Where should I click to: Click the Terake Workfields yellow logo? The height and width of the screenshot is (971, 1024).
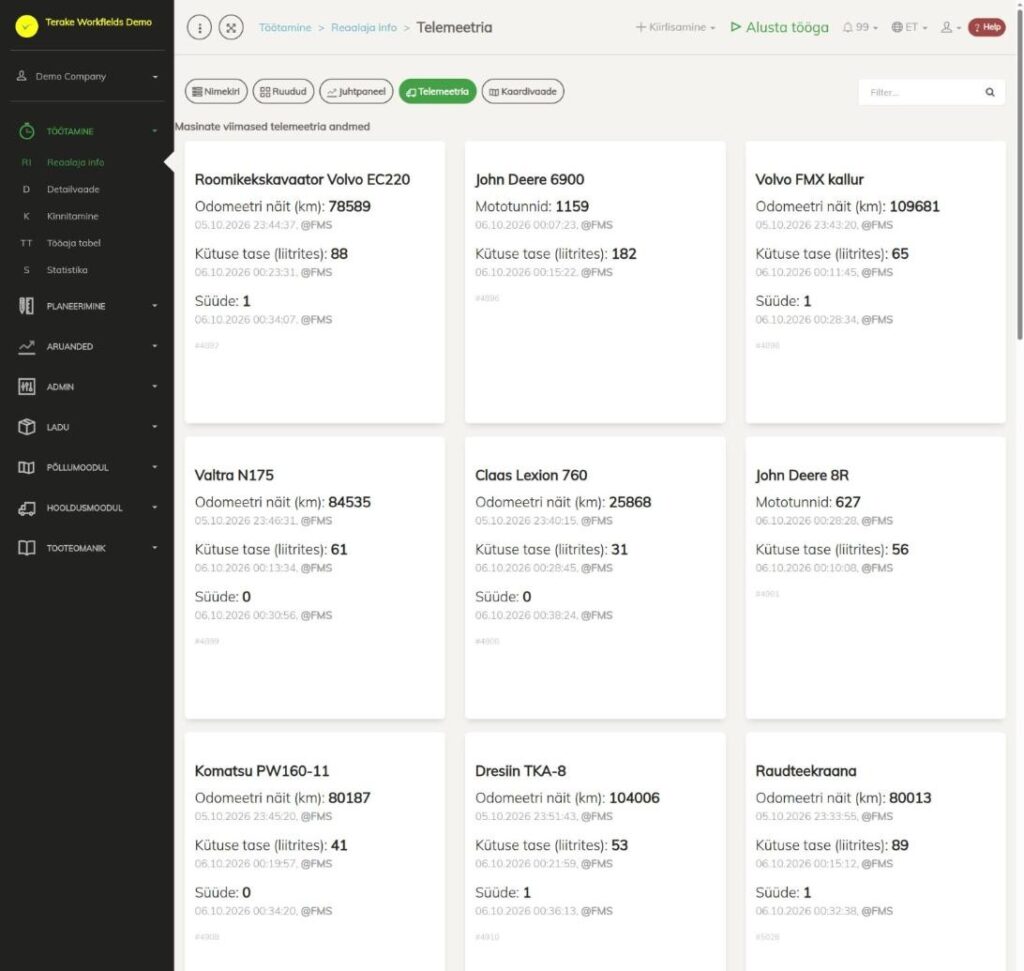click(27, 26)
